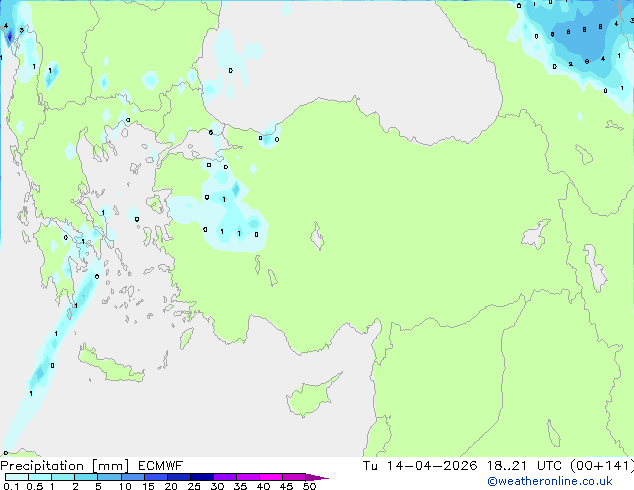Click the Crete island on the map
This screenshot has height=490, width=634.
point(109,365)
